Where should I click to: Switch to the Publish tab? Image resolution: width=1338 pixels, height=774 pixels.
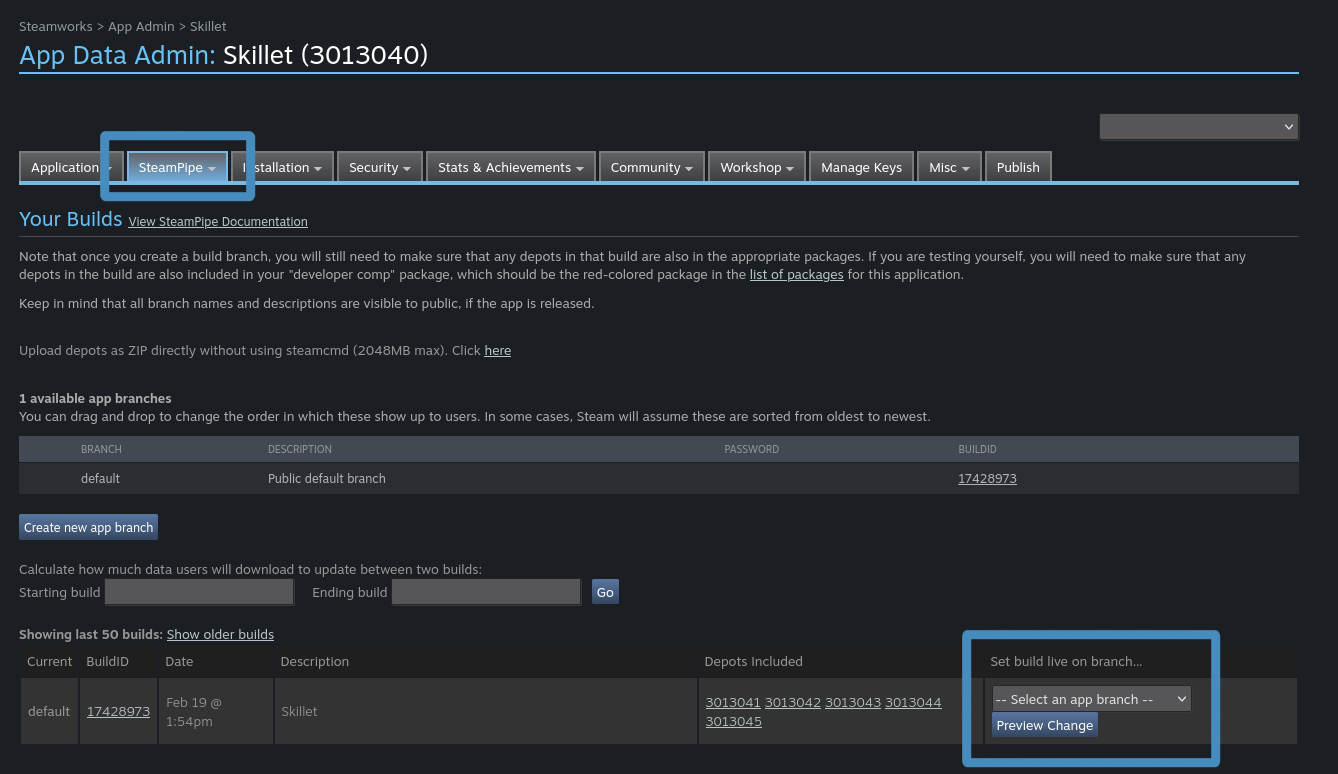click(1018, 168)
